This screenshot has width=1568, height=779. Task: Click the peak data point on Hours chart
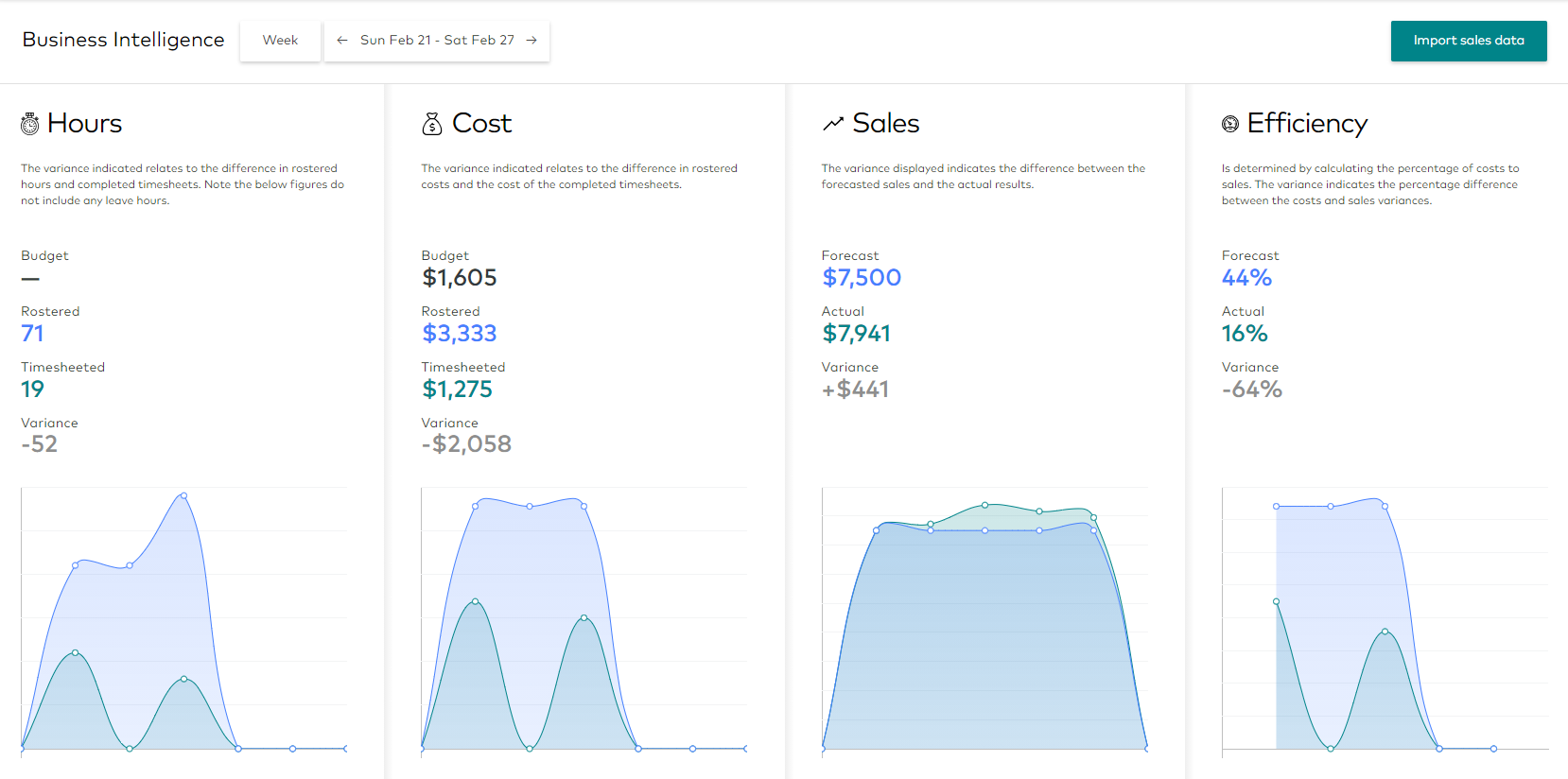click(x=183, y=495)
